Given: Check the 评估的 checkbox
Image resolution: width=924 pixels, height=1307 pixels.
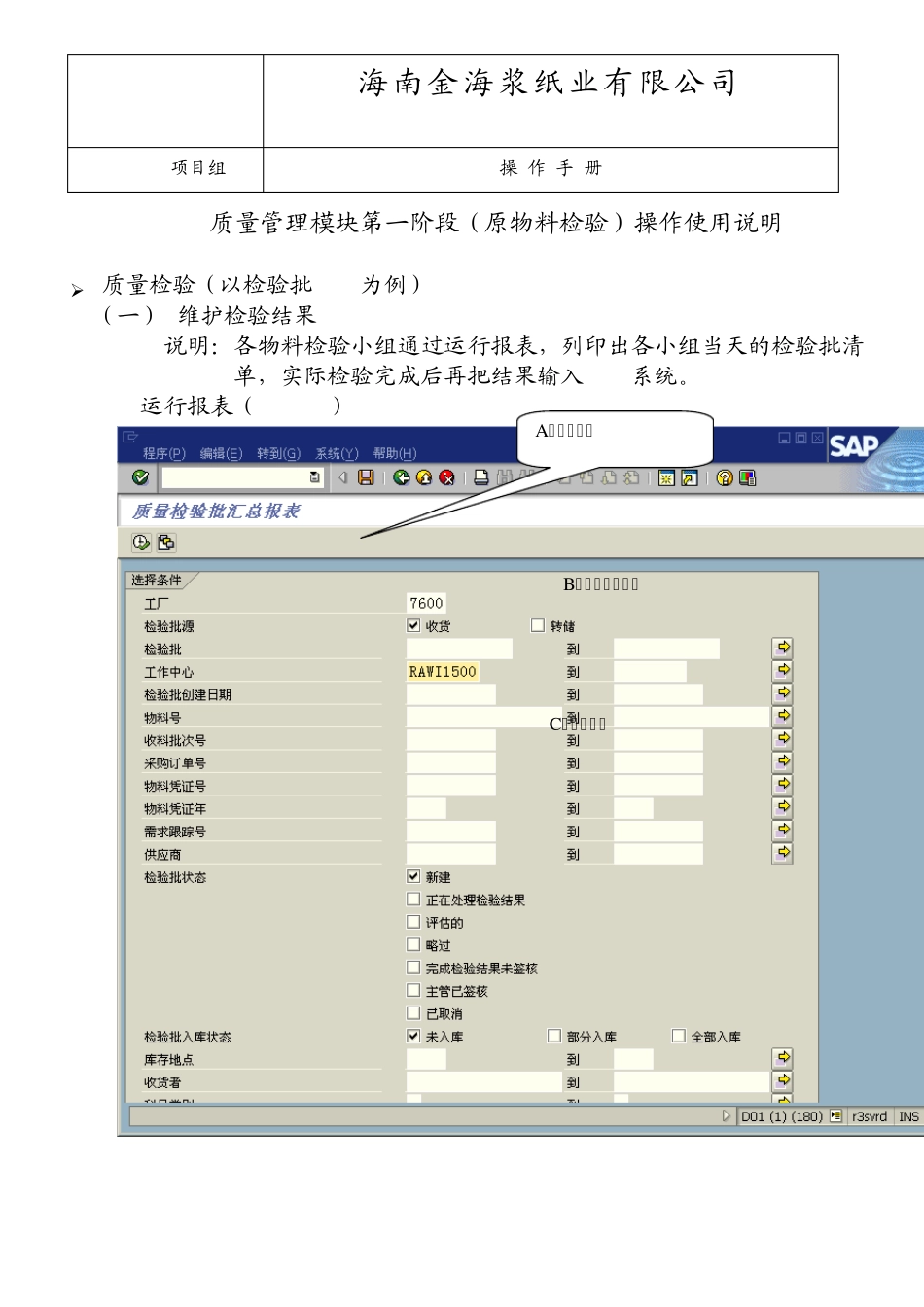Looking at the screenshot, I should 413,922.
